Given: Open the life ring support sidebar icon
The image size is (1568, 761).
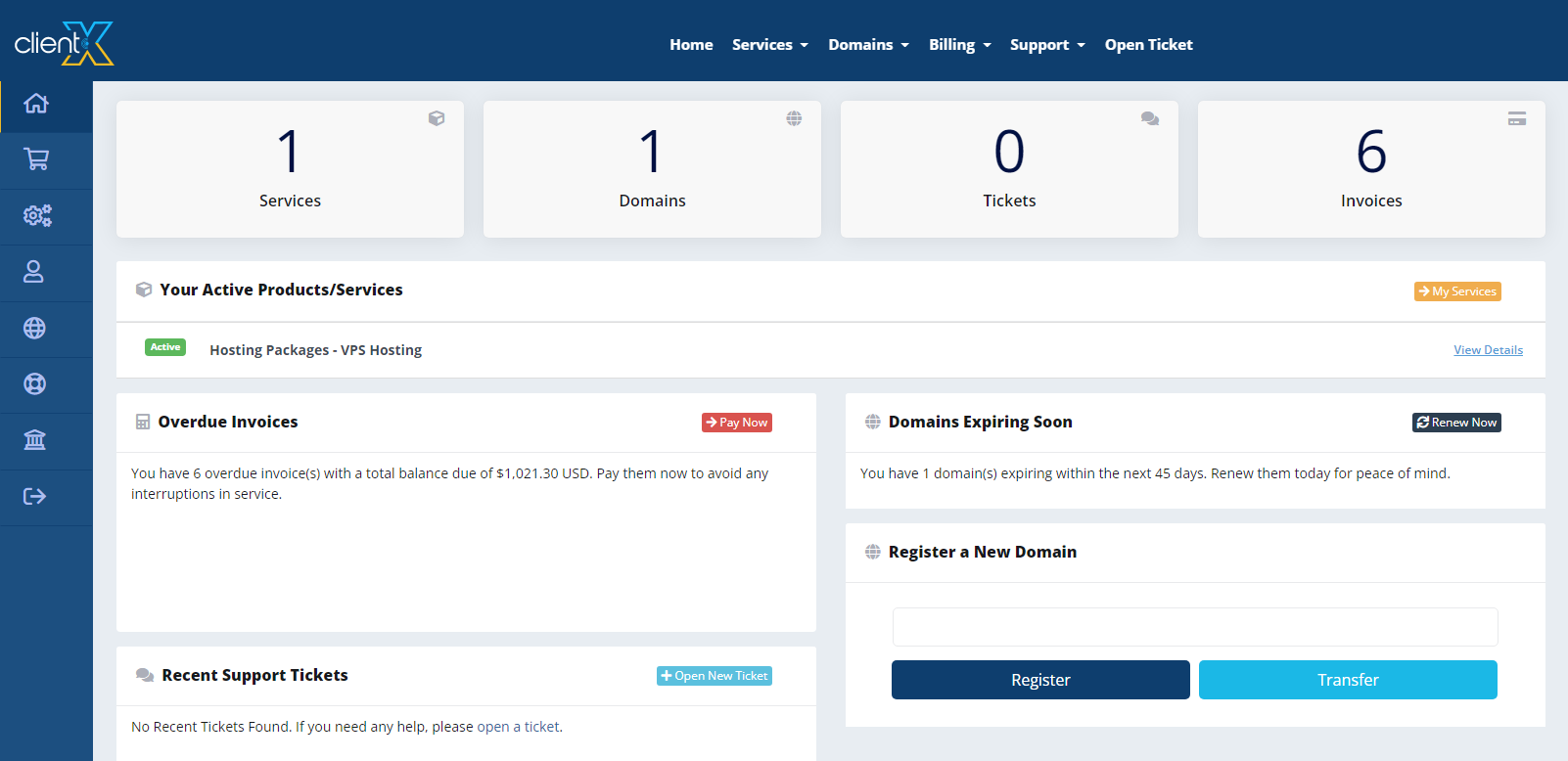Looking at the screenshot, I should click(x=34, y=383).
